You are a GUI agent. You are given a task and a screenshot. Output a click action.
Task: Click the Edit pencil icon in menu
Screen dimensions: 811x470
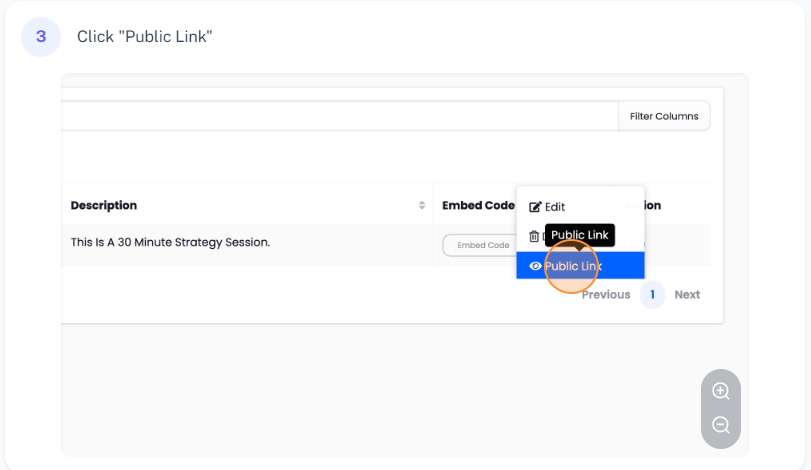pos(535,207)
